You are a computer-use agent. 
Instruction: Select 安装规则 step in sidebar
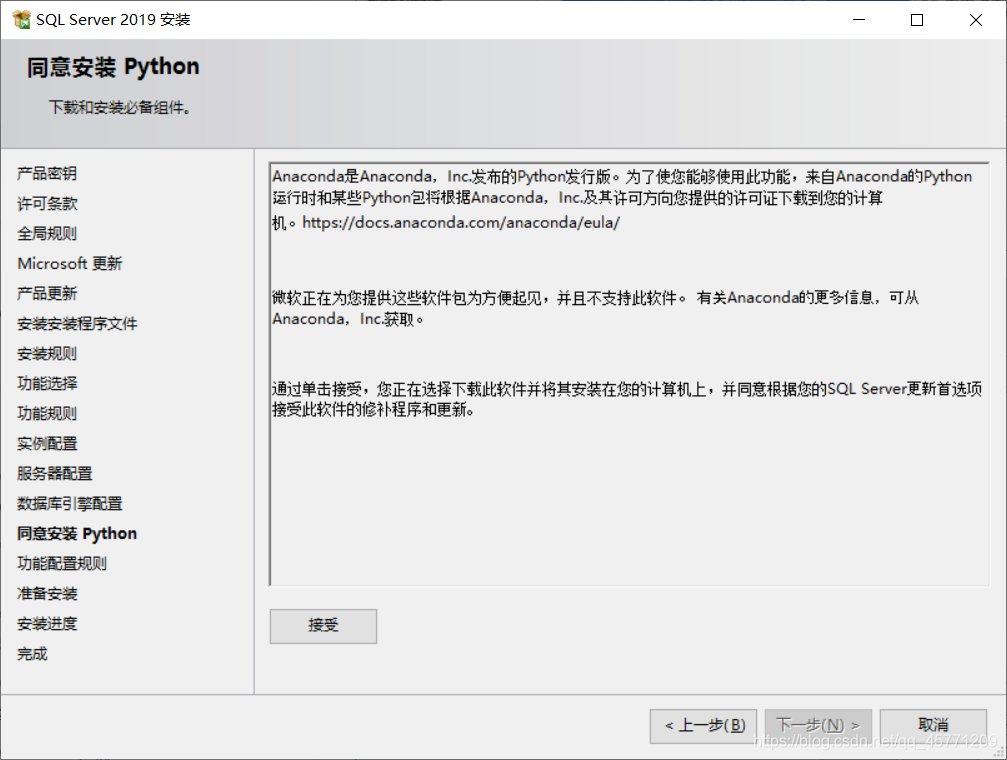coord(47,353)
